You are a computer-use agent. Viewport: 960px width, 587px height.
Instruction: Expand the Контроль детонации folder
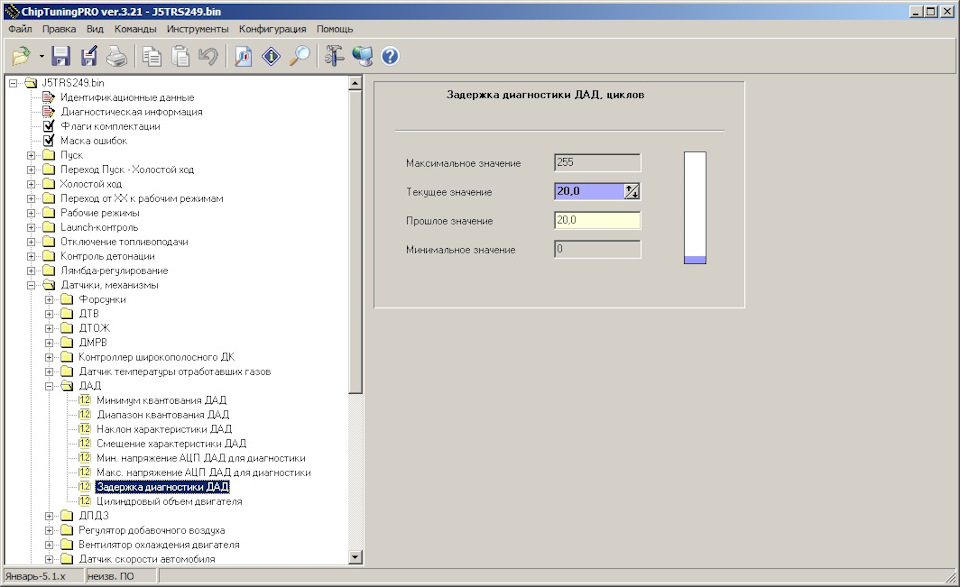click(x=31, y=256)
